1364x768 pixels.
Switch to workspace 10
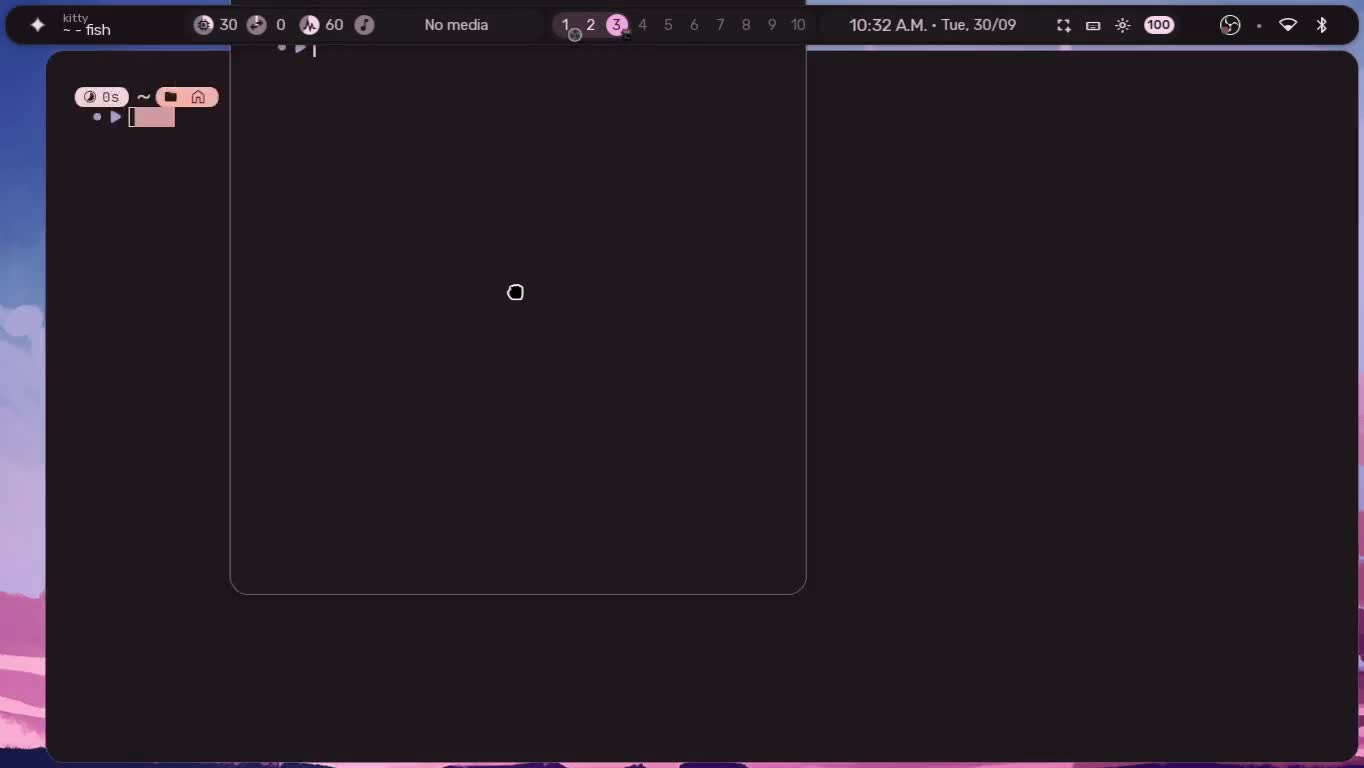click(798, 25)
